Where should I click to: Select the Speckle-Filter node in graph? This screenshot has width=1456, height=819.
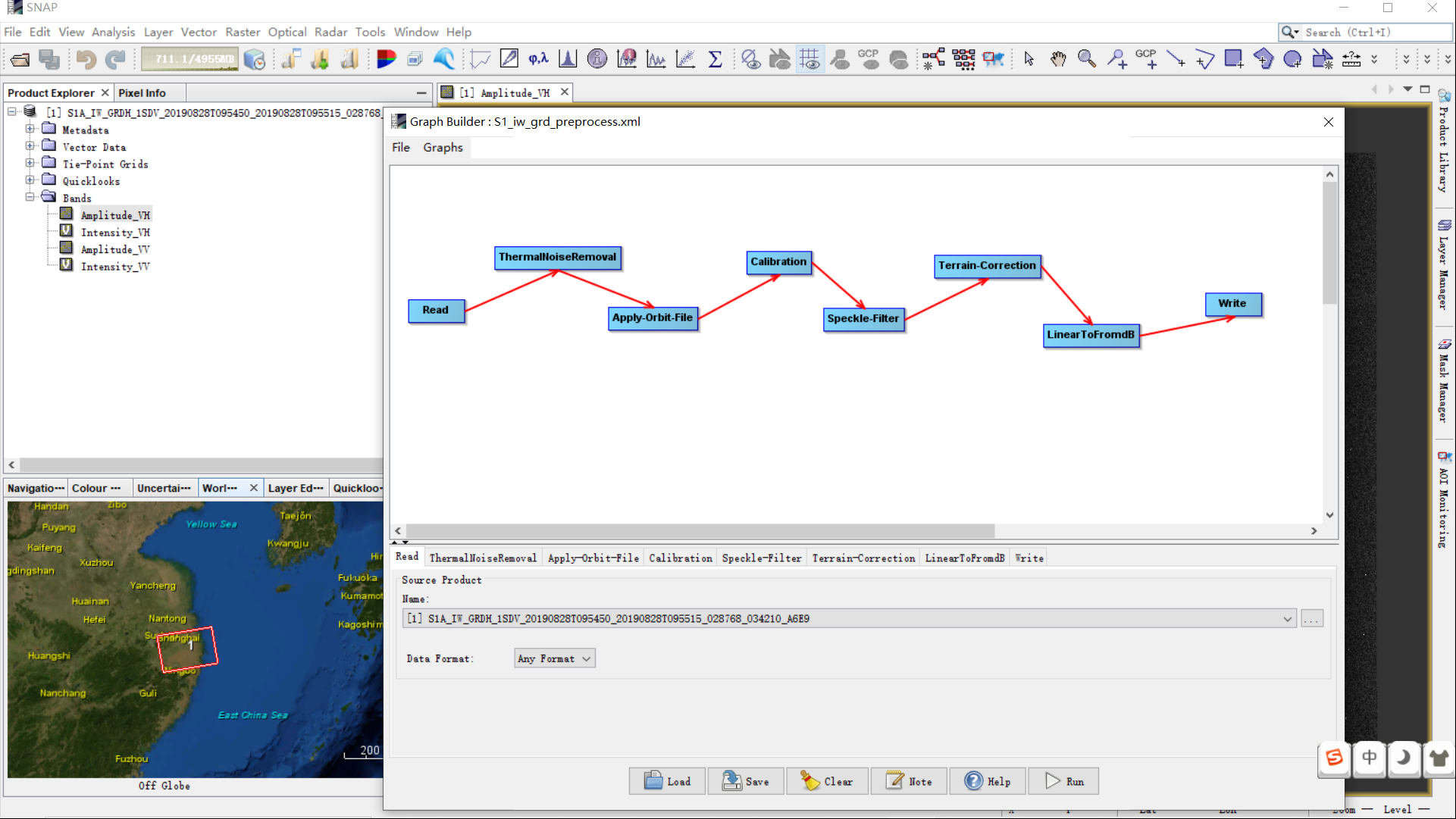tap(863, 318)
